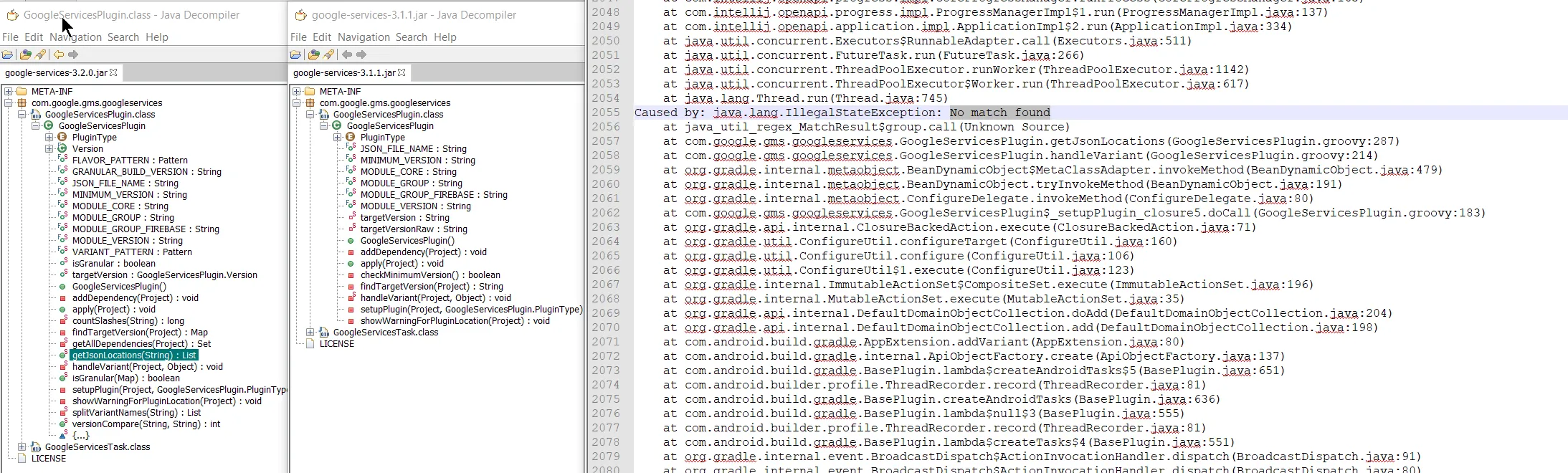Image resolution: width=1568 pixels, height=473 pixels.
Task: Select targetVersionRaw : String in 3.1.1 tree
Action: [414, 229]
